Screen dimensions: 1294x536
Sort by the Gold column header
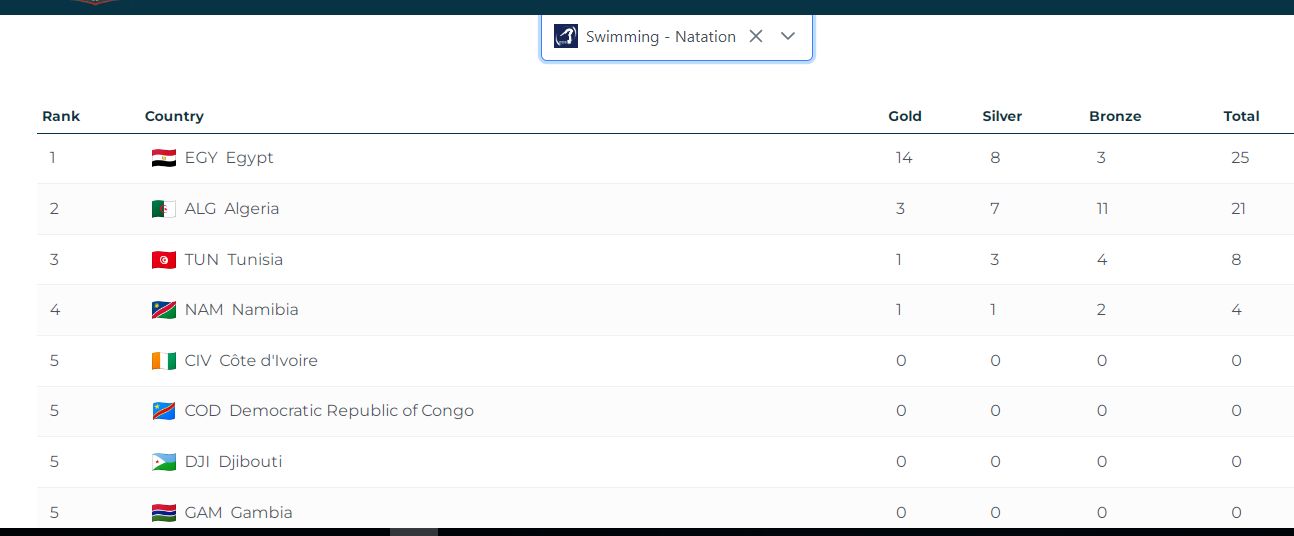click(905, 116)
